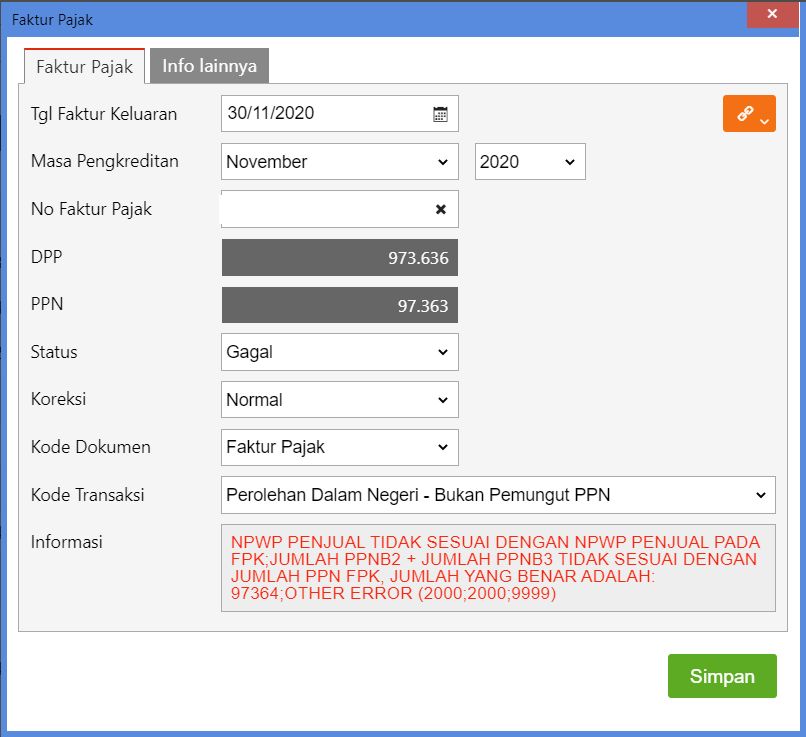This screenshot has height=737, width=806.
Task: Click the Kode Dokumen label
Action: click(x=90, y=447)
